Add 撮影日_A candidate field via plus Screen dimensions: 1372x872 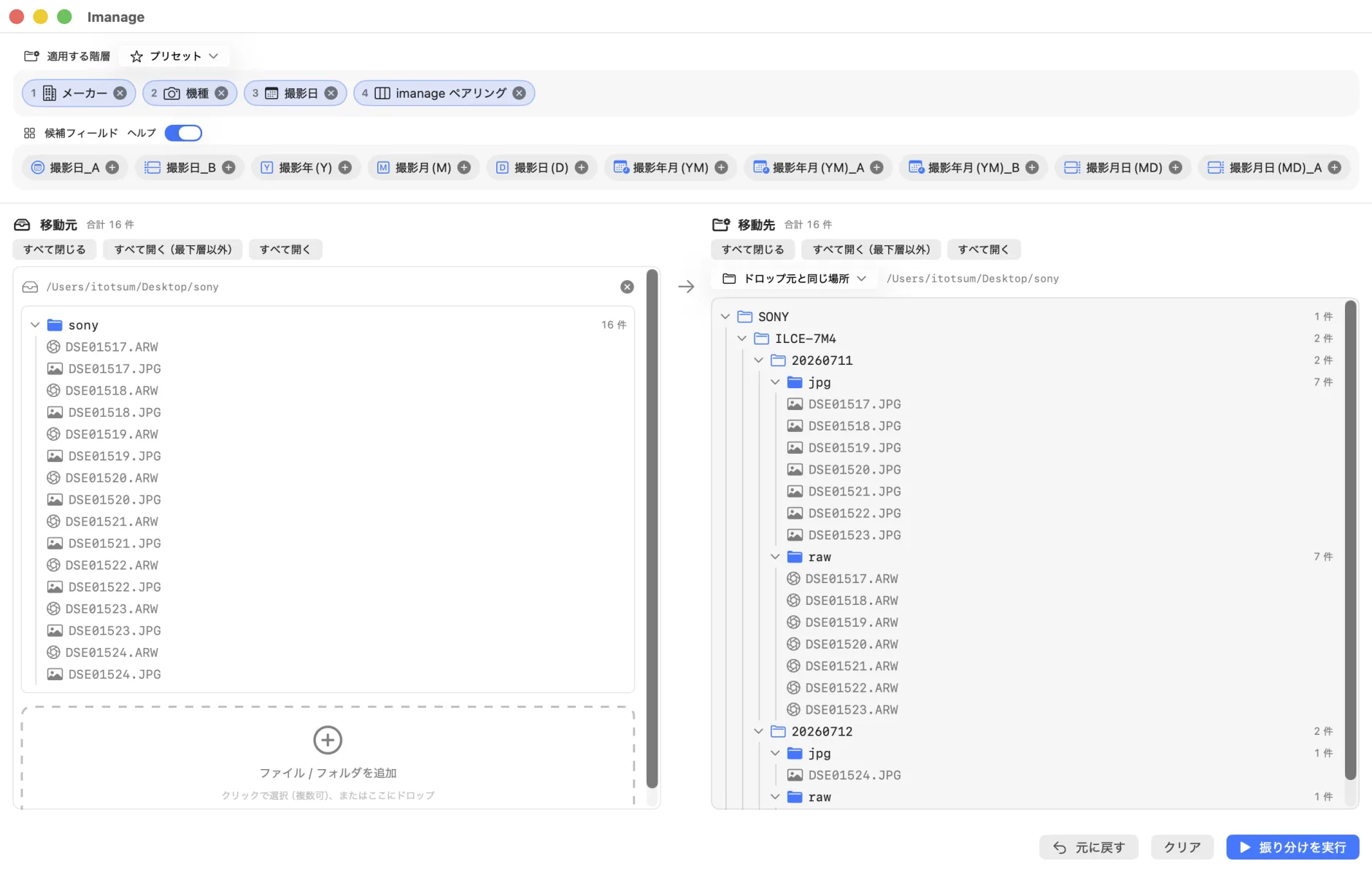[x=112, y=168]
